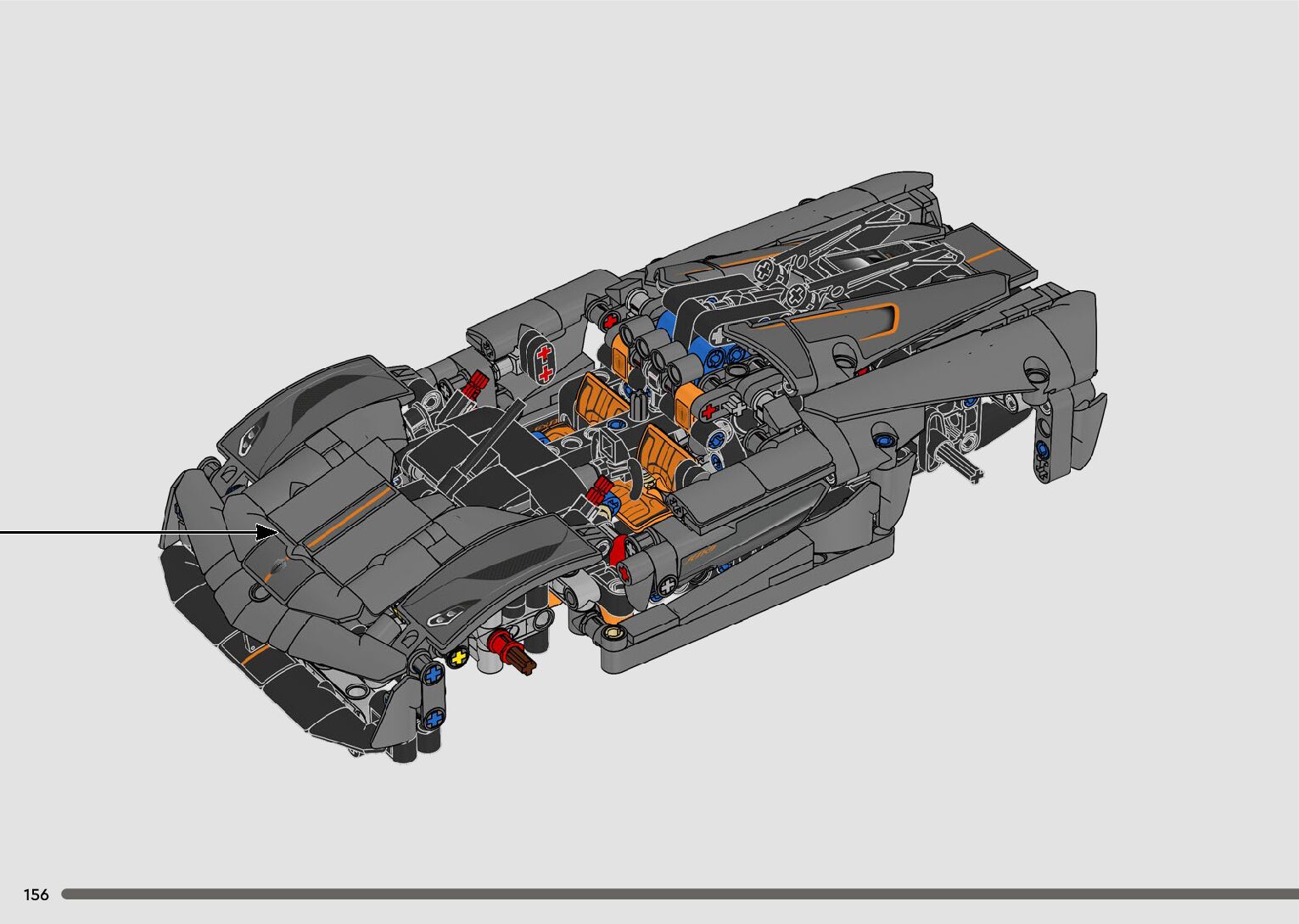Click the red cross on the orange-ended beam
The width and height of the screenshot is (1299, 924).
tap(709, 412)
